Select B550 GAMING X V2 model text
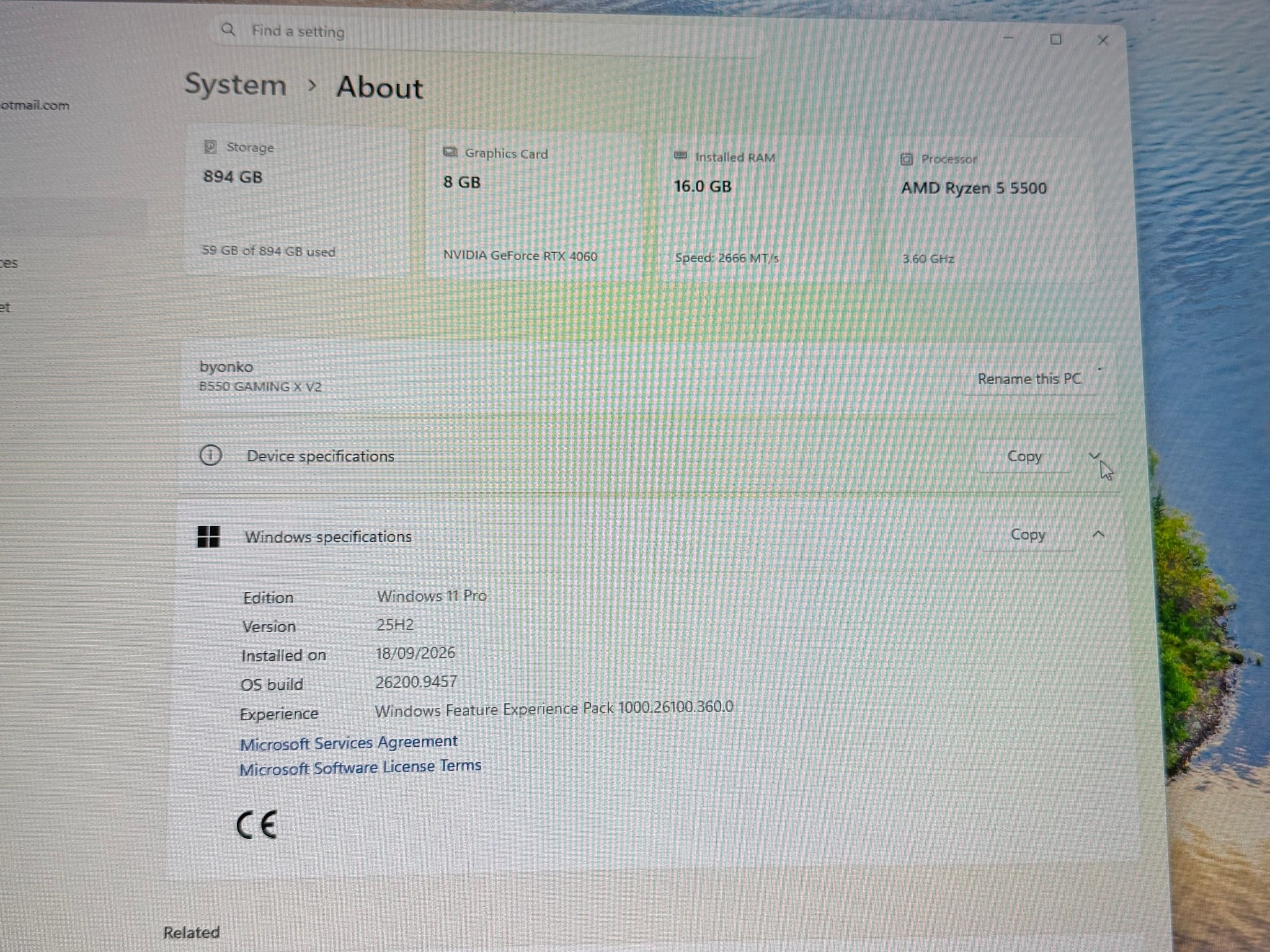This screenshot has width=1270, height=952. pos(260,387)
